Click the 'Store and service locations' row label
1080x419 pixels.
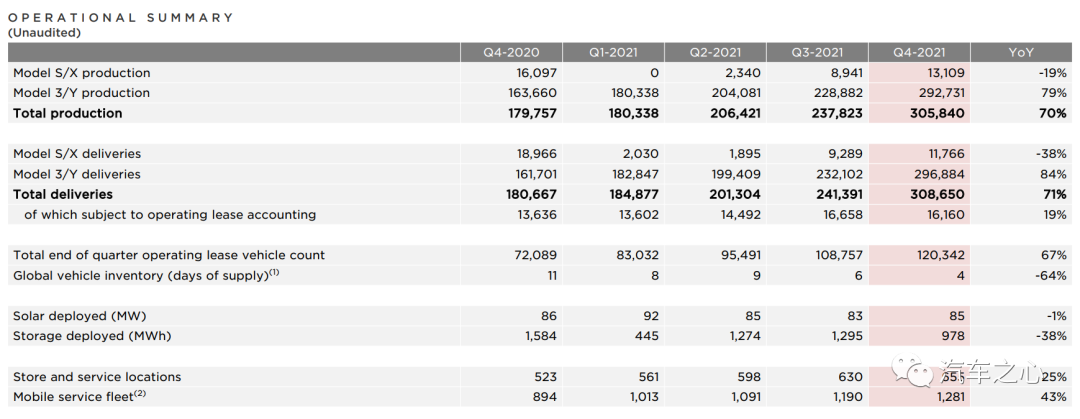[97, 377]
